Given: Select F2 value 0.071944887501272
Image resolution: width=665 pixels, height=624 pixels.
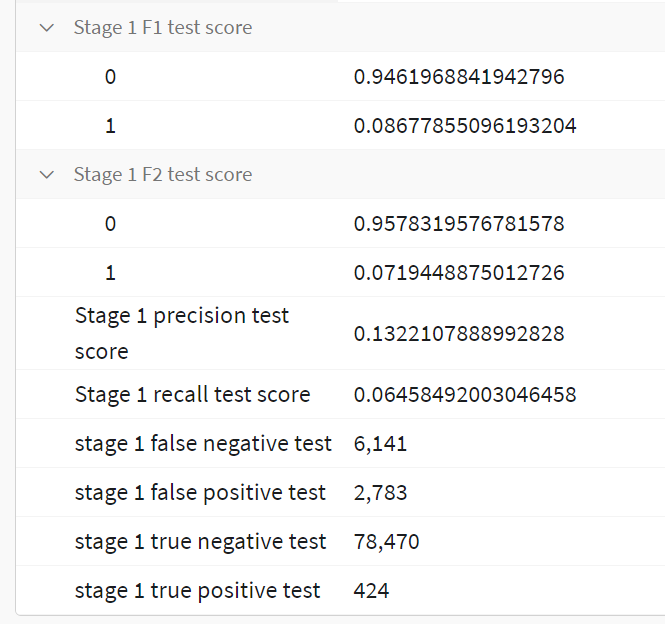Looking at the screenshot, I should tap(459, 273).
